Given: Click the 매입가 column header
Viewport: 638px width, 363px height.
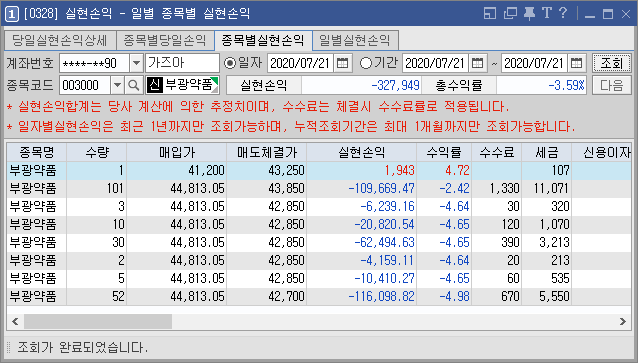Looking at the screenshot, I should pos(177,152).
